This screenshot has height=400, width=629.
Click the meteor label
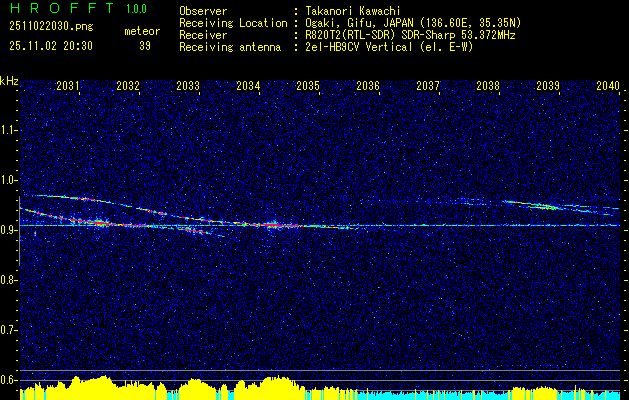(142, 31)
